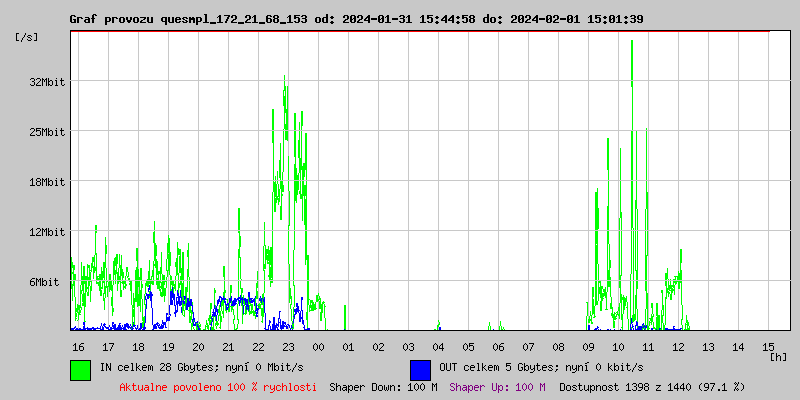Viewport: 800px width, 400px height.
Task: Click the 'Dostupnost 1398 z 1440' availability text
Action: (x=652, y=387)
